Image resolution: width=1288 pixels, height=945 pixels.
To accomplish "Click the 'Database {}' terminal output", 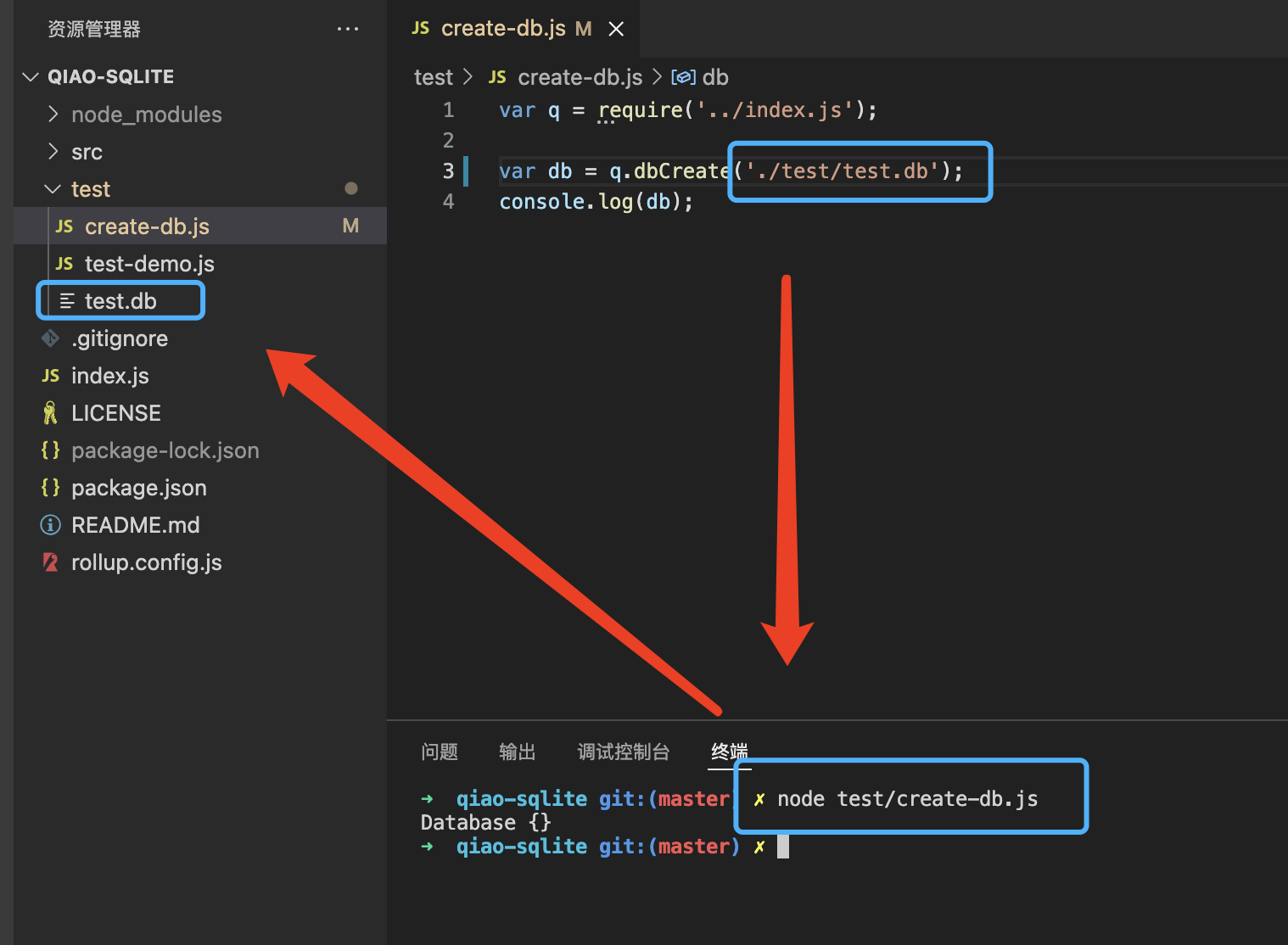I will click(x=486, y=823).
